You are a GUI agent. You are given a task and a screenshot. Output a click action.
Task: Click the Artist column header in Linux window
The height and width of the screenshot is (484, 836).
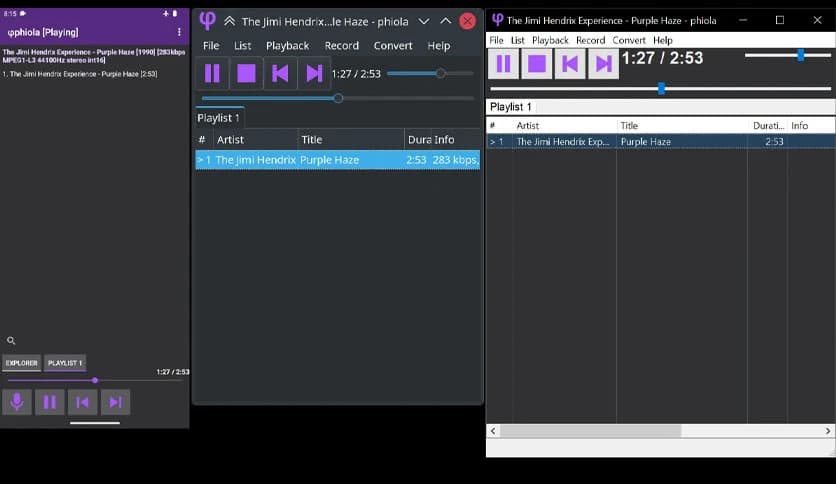(x=254, y=140)
